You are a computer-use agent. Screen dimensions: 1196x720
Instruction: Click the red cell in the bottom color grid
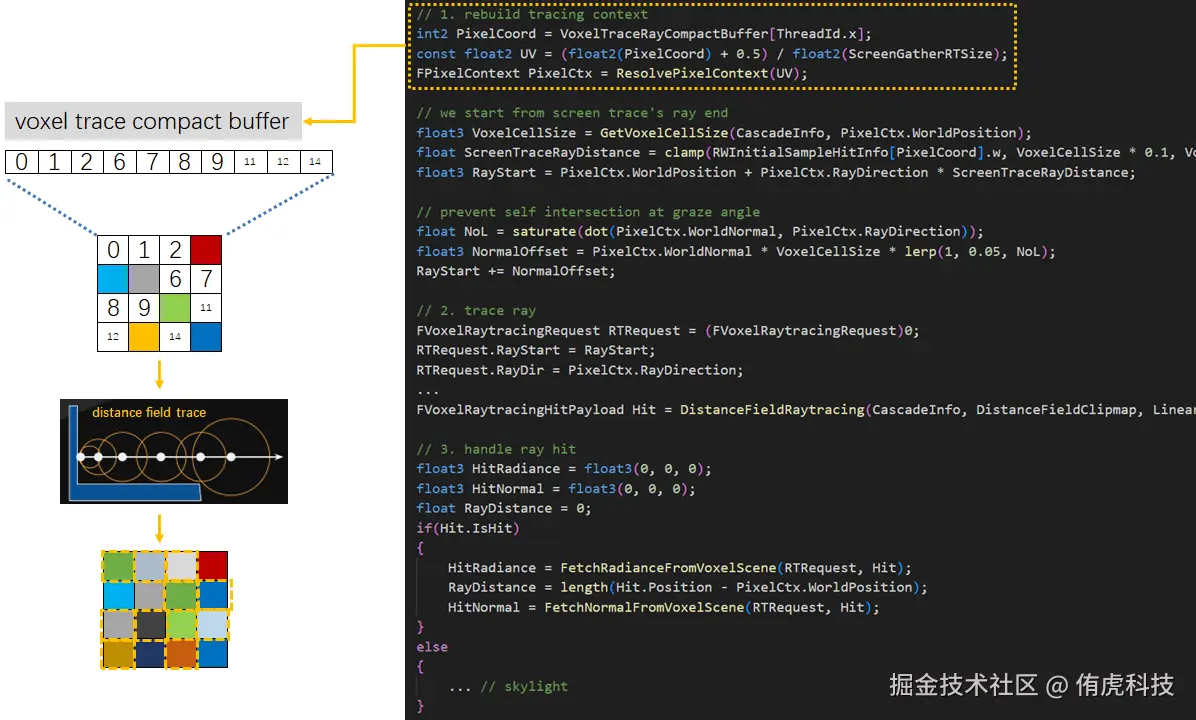pos(214,566)
